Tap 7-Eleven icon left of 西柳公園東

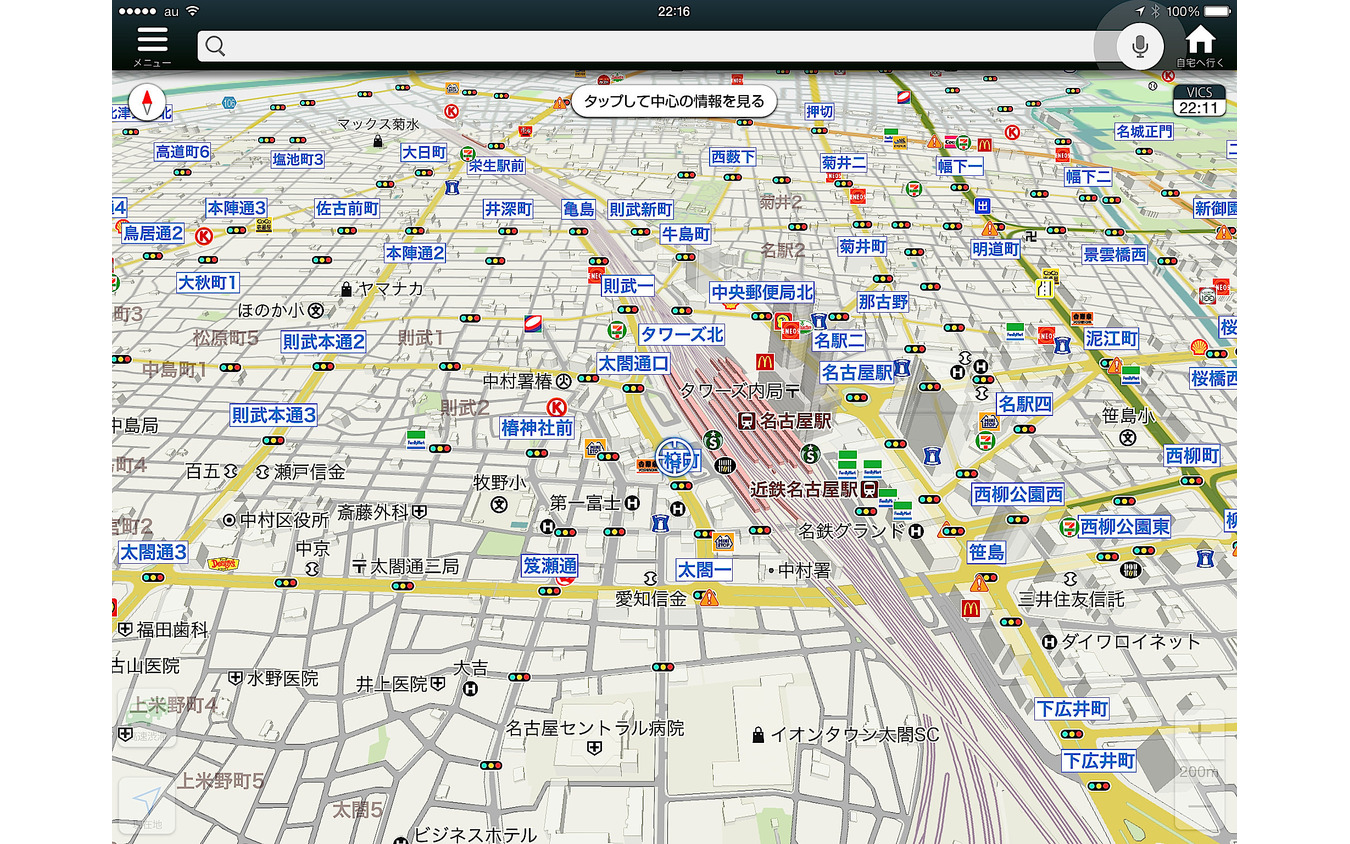tap(1069, 526)
